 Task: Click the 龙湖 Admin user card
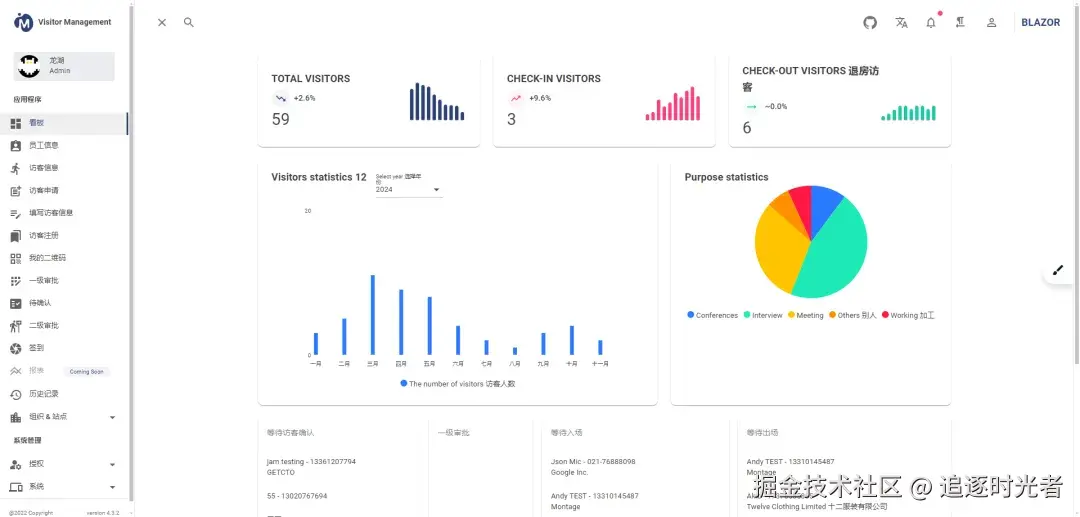coord(64,66)
